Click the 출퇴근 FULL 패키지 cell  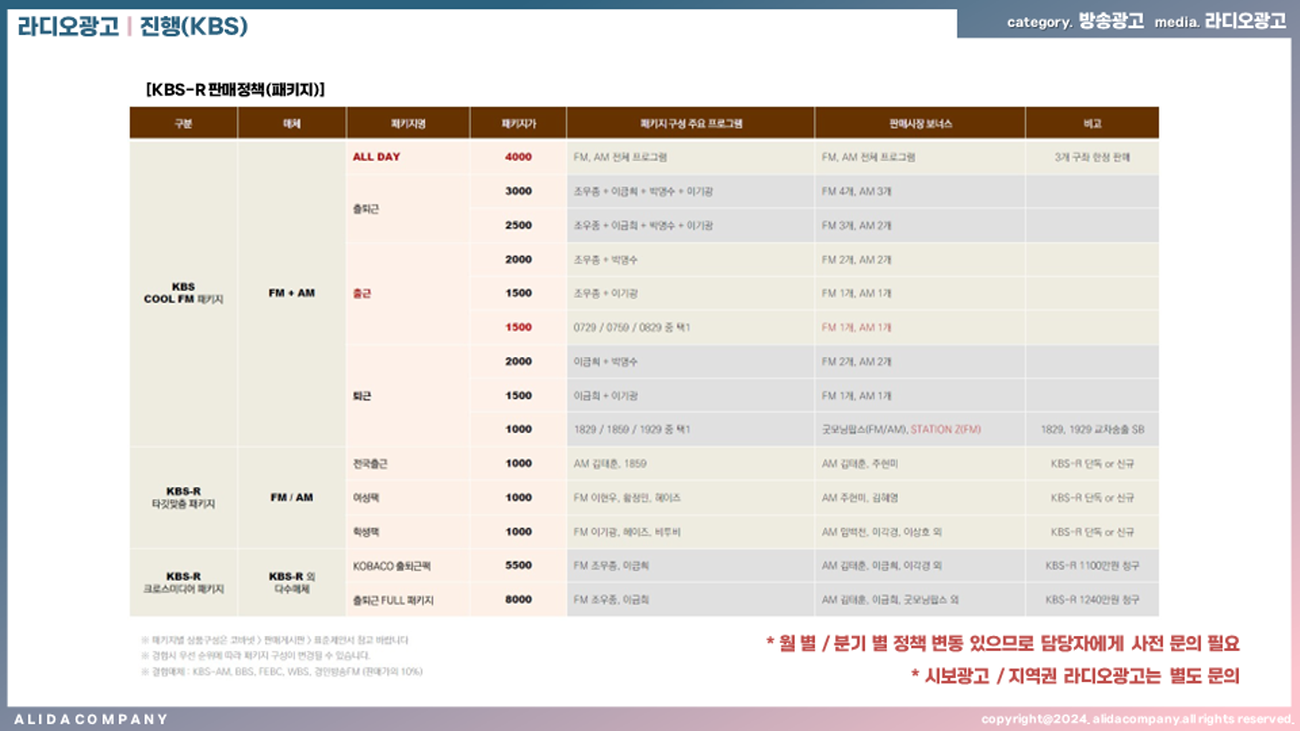(393, 600)
